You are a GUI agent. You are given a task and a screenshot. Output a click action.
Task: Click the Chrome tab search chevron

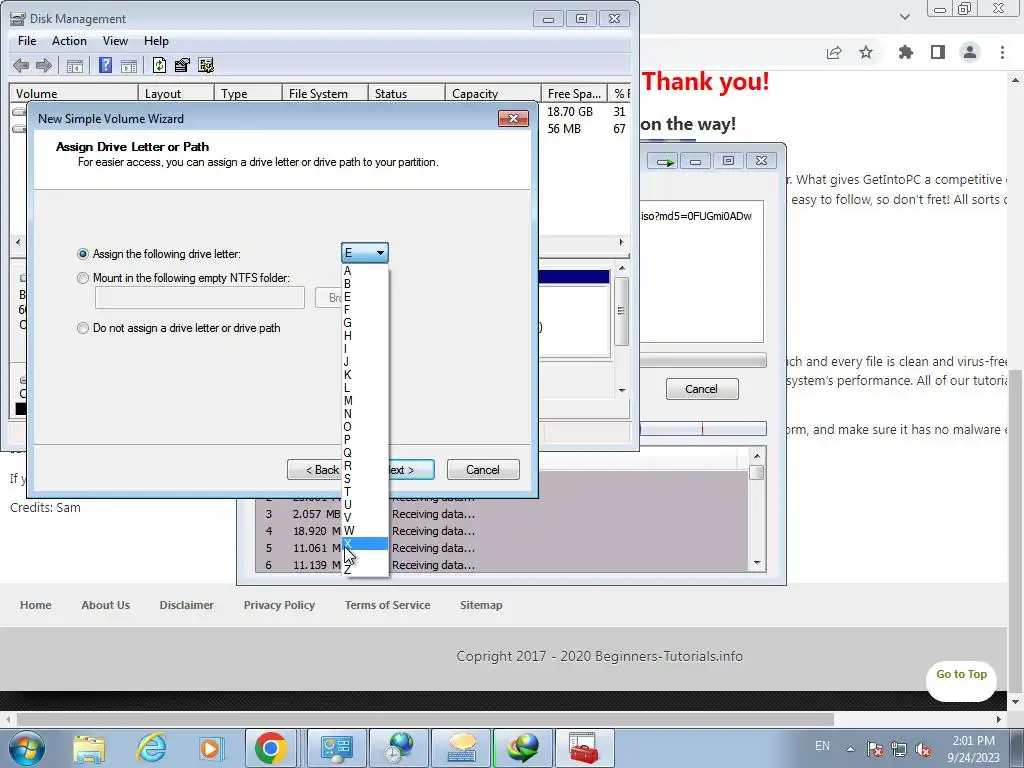904,16
